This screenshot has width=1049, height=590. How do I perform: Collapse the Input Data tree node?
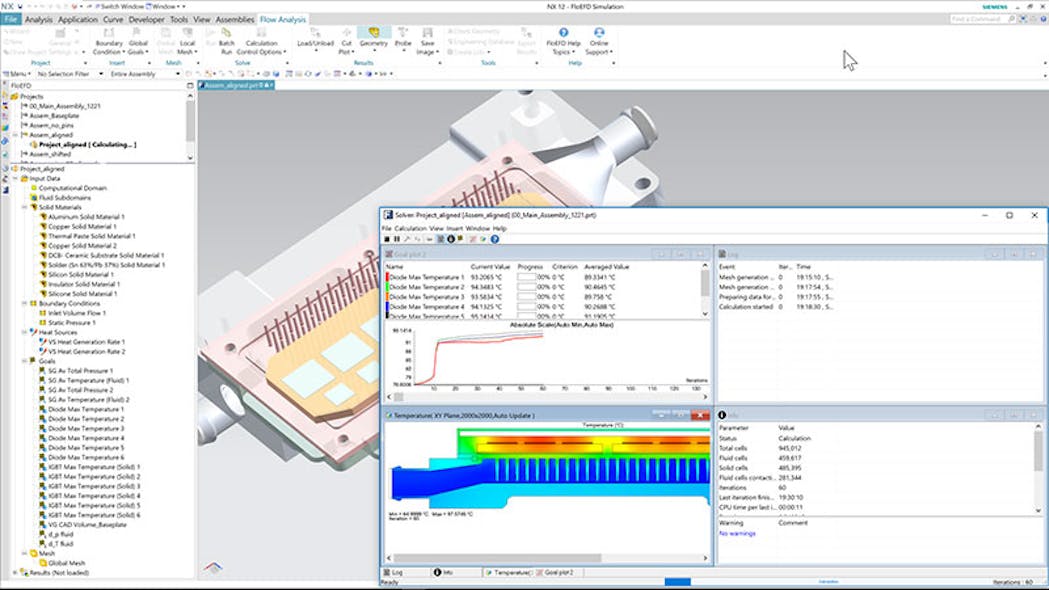[15, 179]
